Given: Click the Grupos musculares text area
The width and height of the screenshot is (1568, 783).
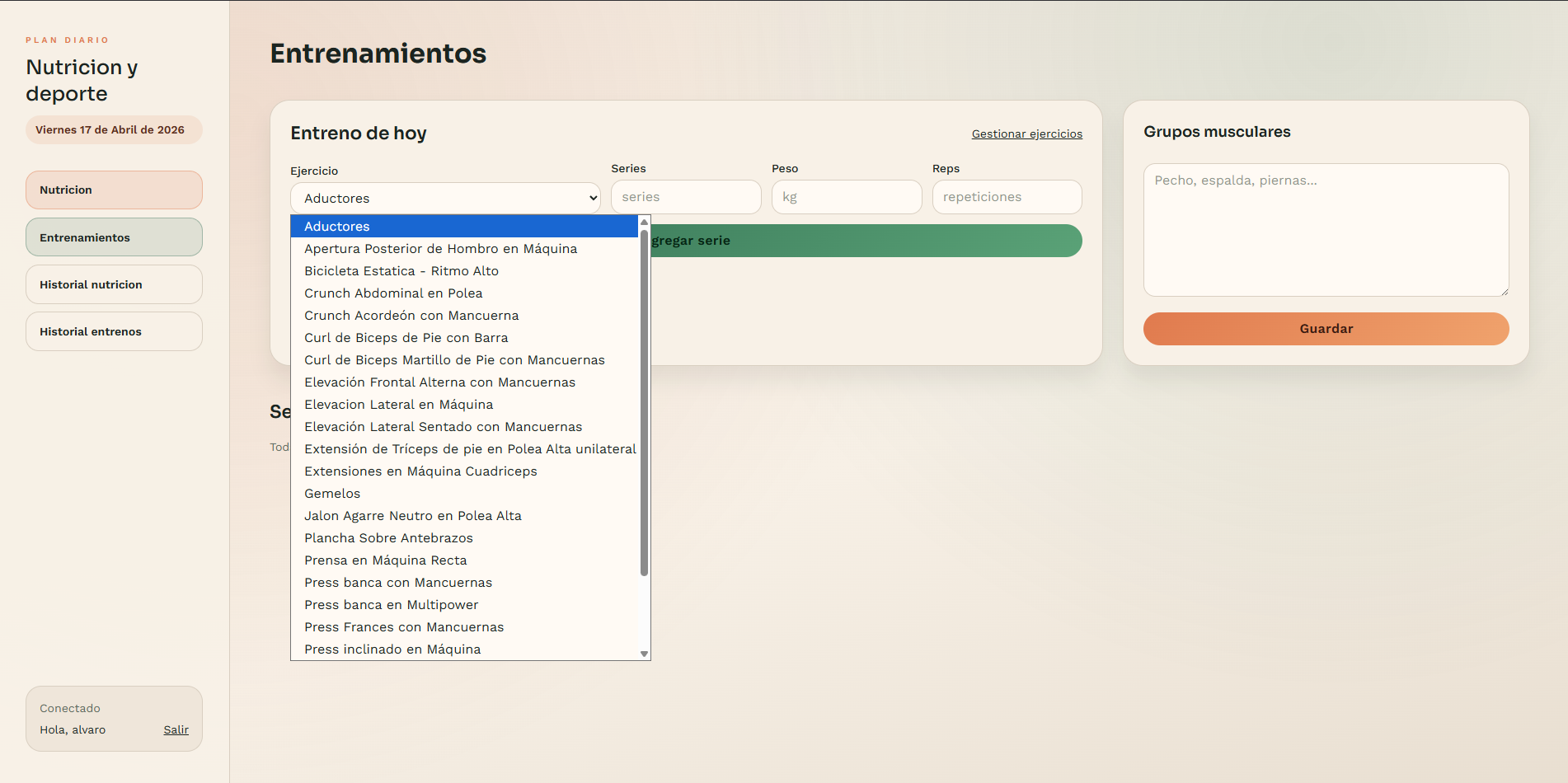Looking at the screenshot, I should [x=1326, y=230].
